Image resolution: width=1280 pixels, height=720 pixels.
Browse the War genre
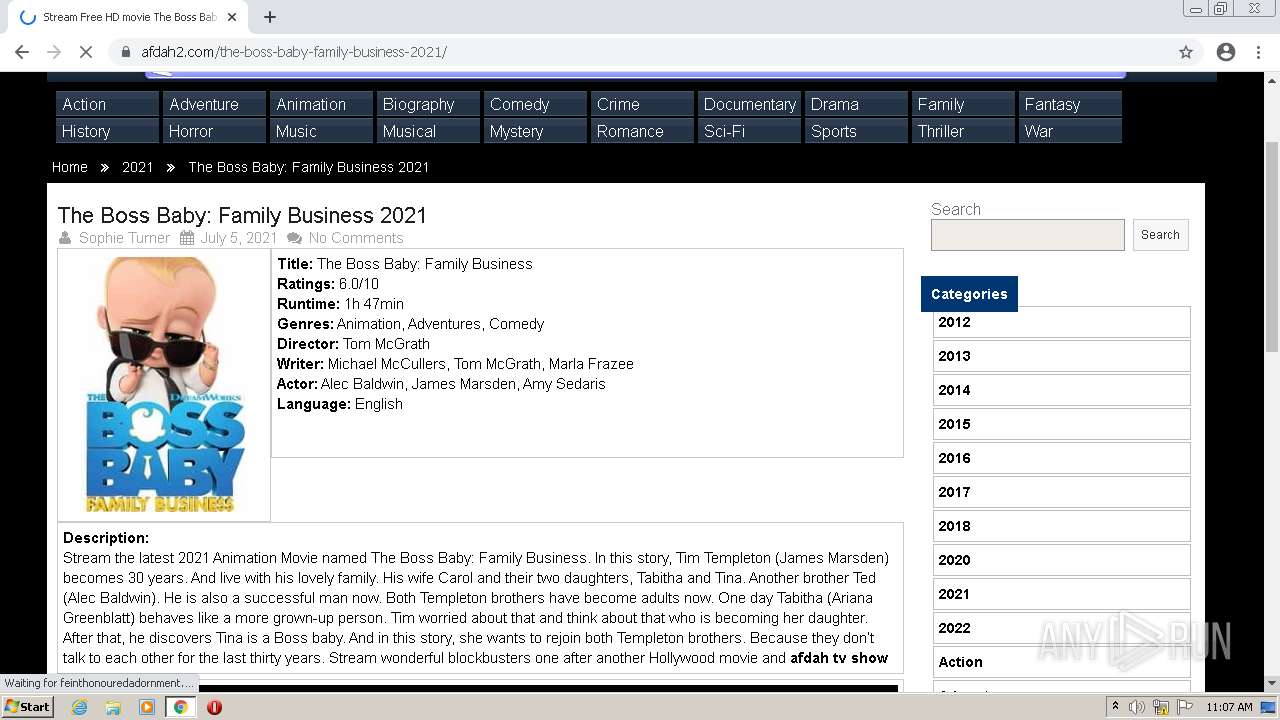point(1070,131)
